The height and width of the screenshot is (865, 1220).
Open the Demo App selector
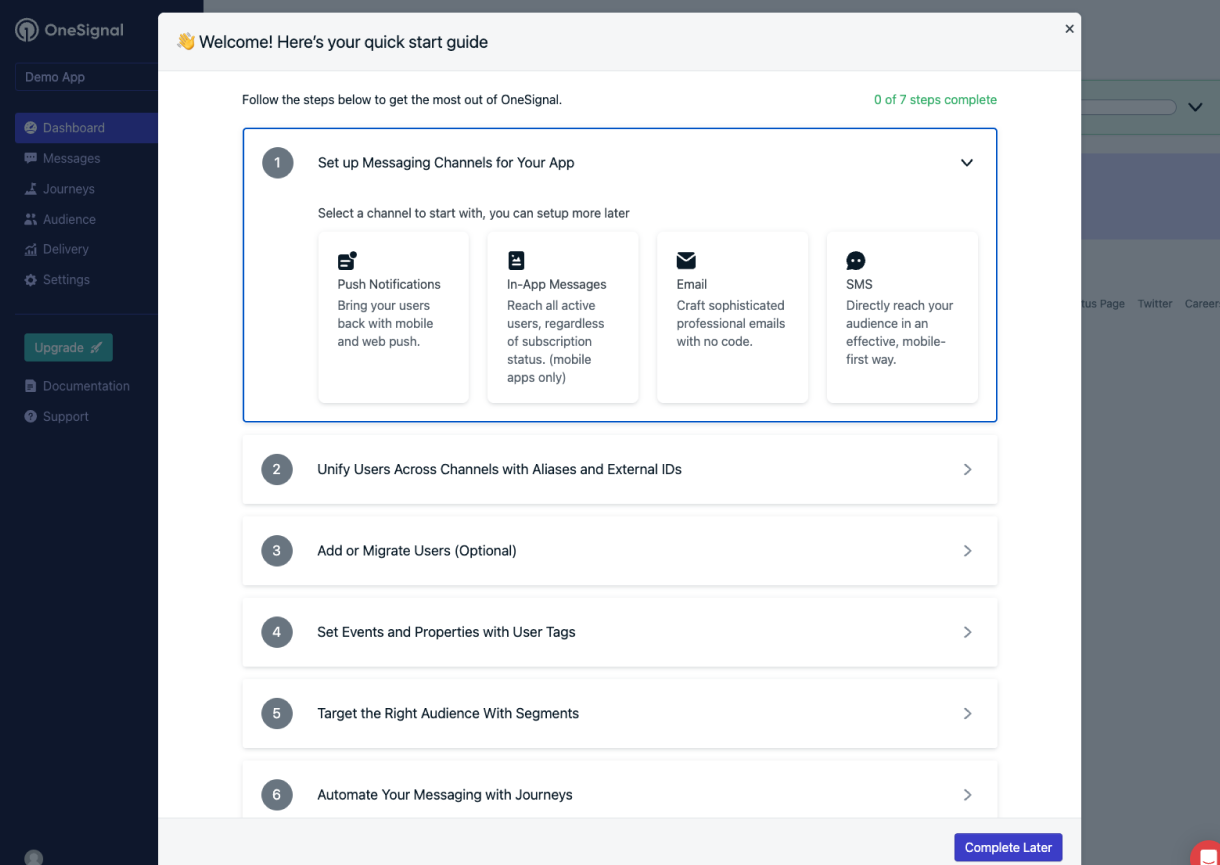tap(86, 77)
